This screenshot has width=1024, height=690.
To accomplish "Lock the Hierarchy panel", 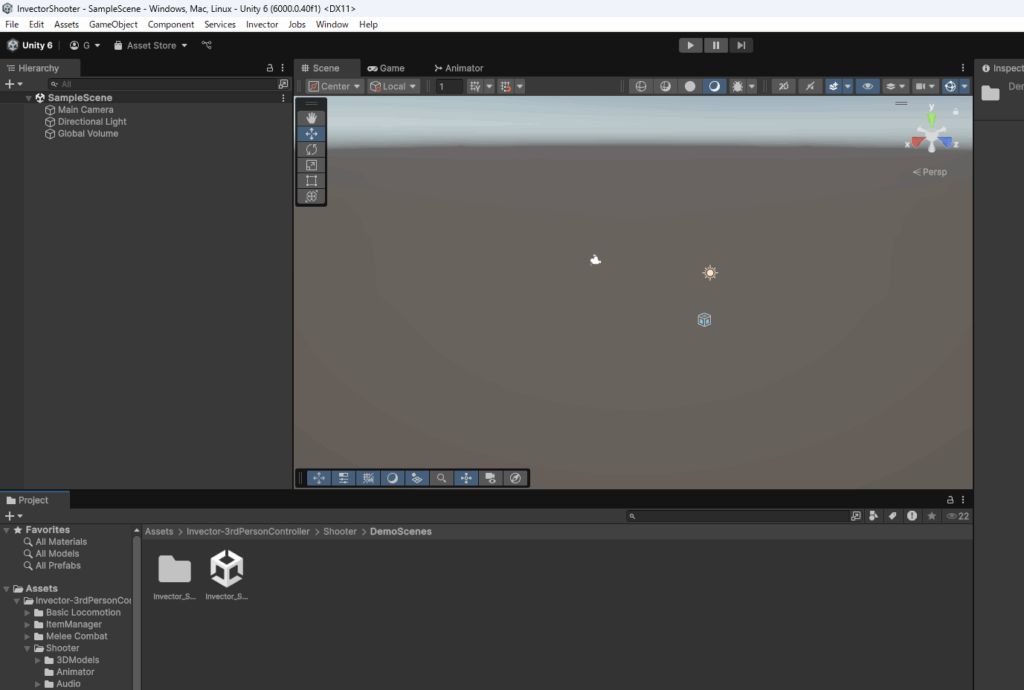I will (269, 68).
